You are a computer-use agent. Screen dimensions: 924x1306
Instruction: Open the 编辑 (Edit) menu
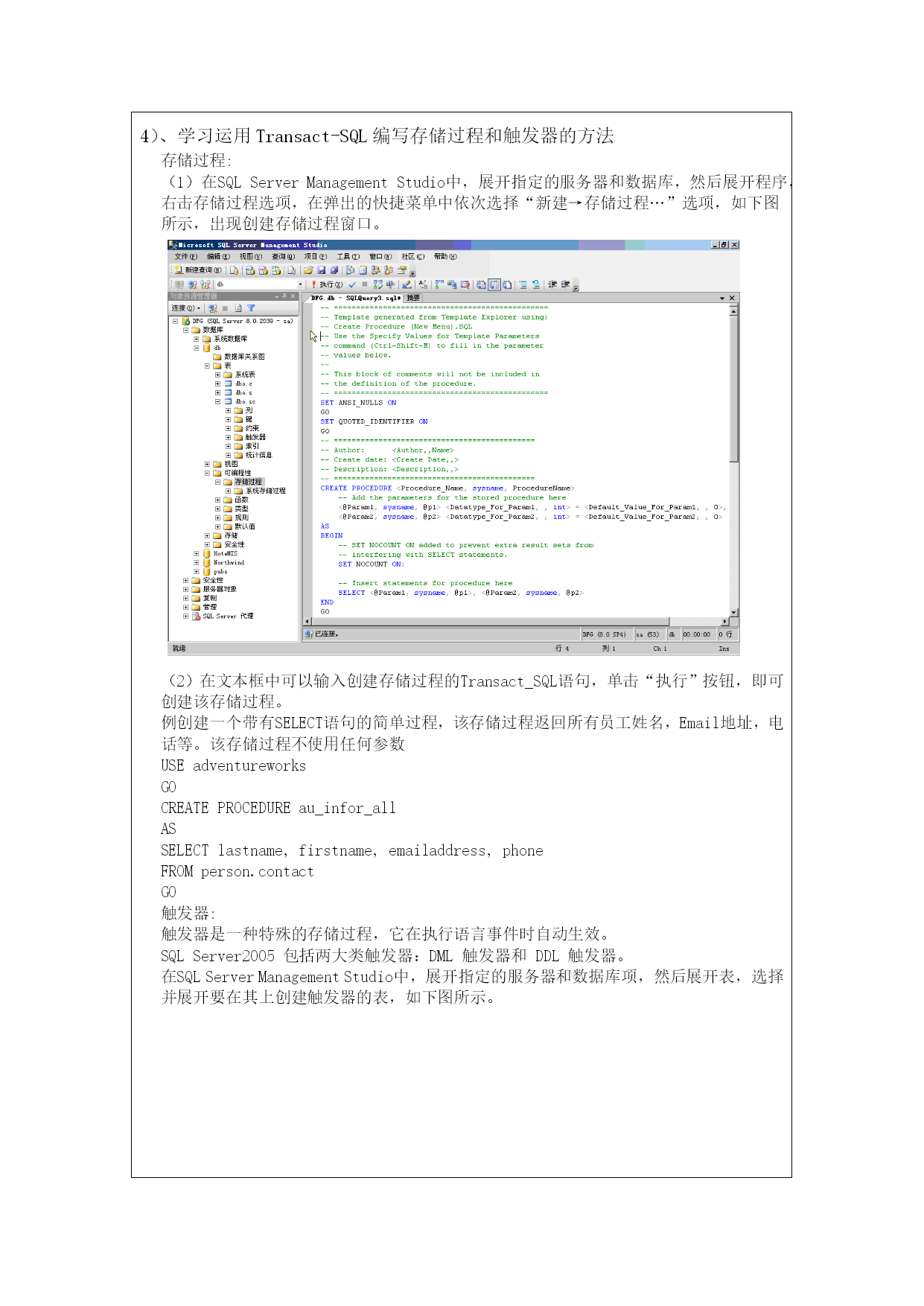tap(218, 257)
